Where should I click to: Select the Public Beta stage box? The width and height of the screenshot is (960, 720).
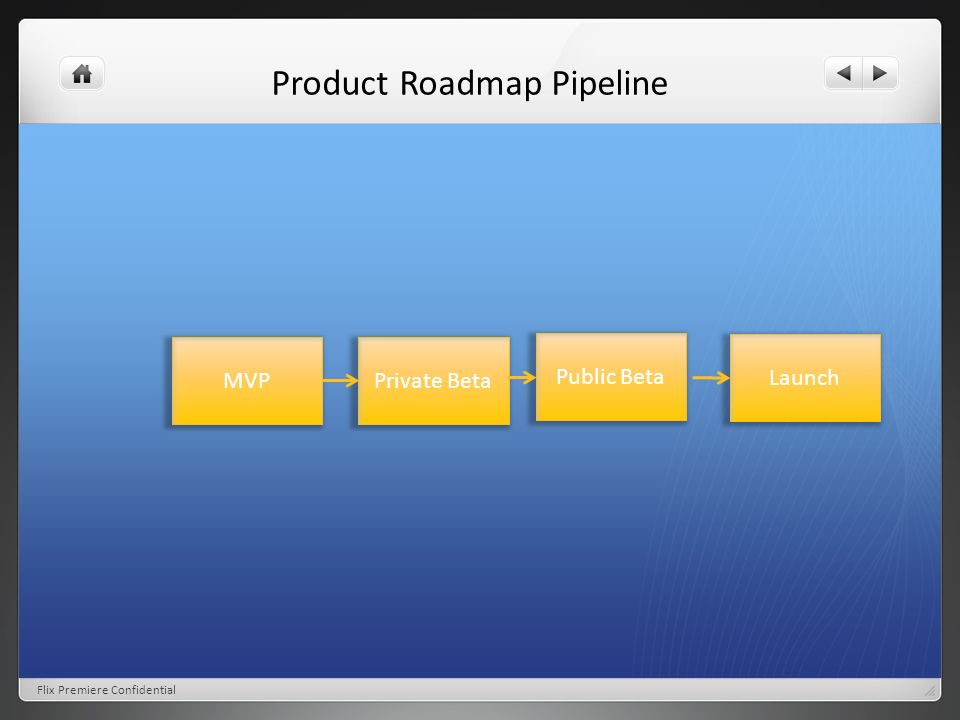point(611,377)
